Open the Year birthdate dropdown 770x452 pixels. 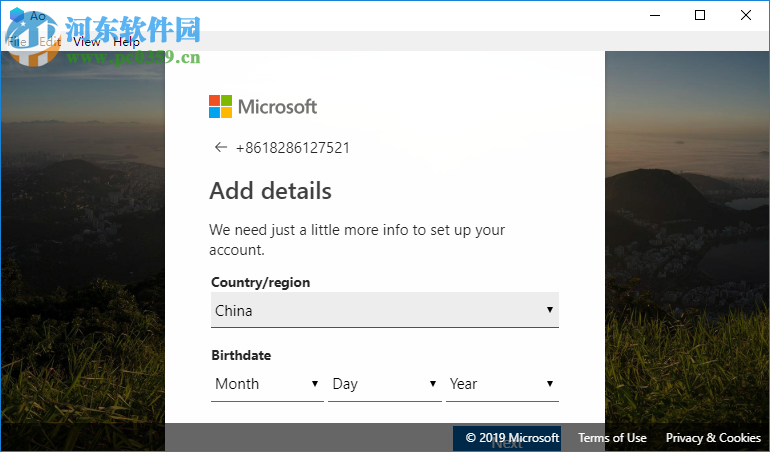[x=502, y=384]
